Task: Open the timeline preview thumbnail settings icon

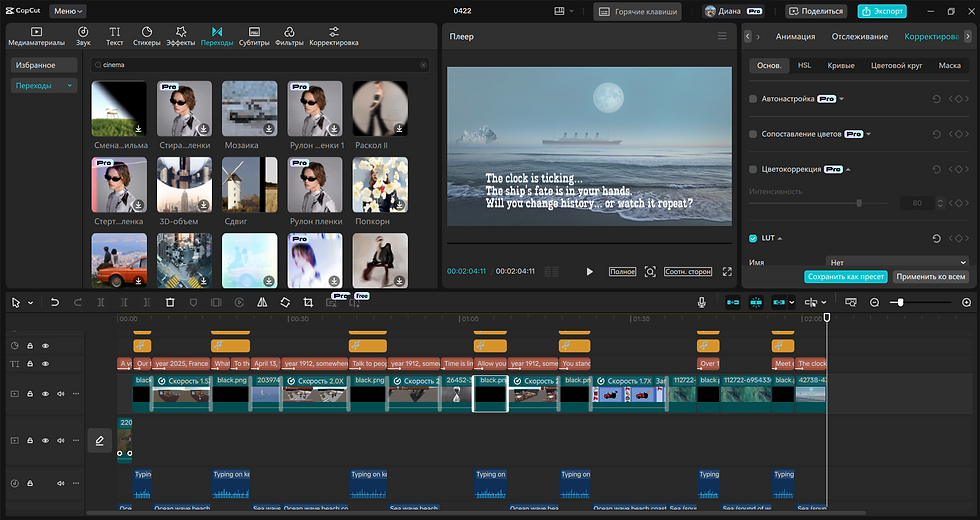Action: [x=851, y=302]
